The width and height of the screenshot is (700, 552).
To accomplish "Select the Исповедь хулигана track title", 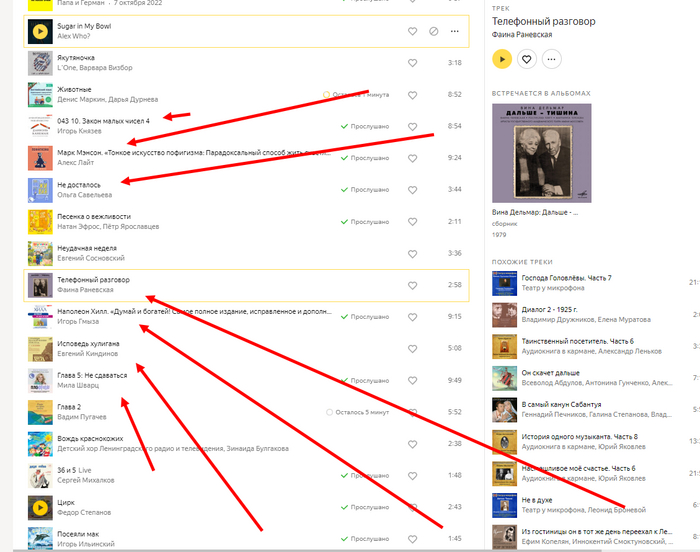I will click(88, 343).
